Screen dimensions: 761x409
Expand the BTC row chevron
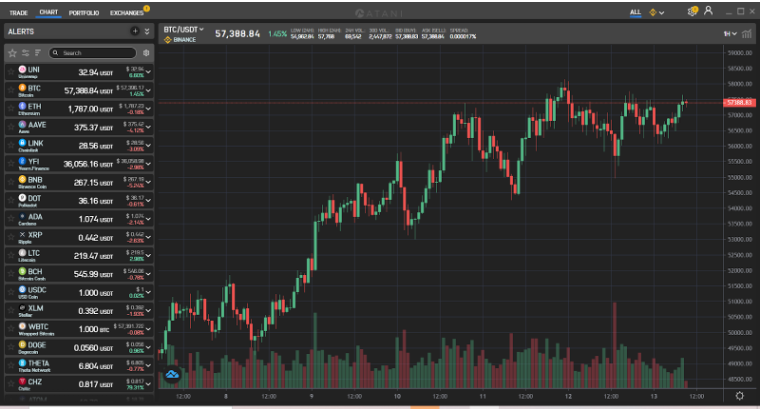click(148, 91)
